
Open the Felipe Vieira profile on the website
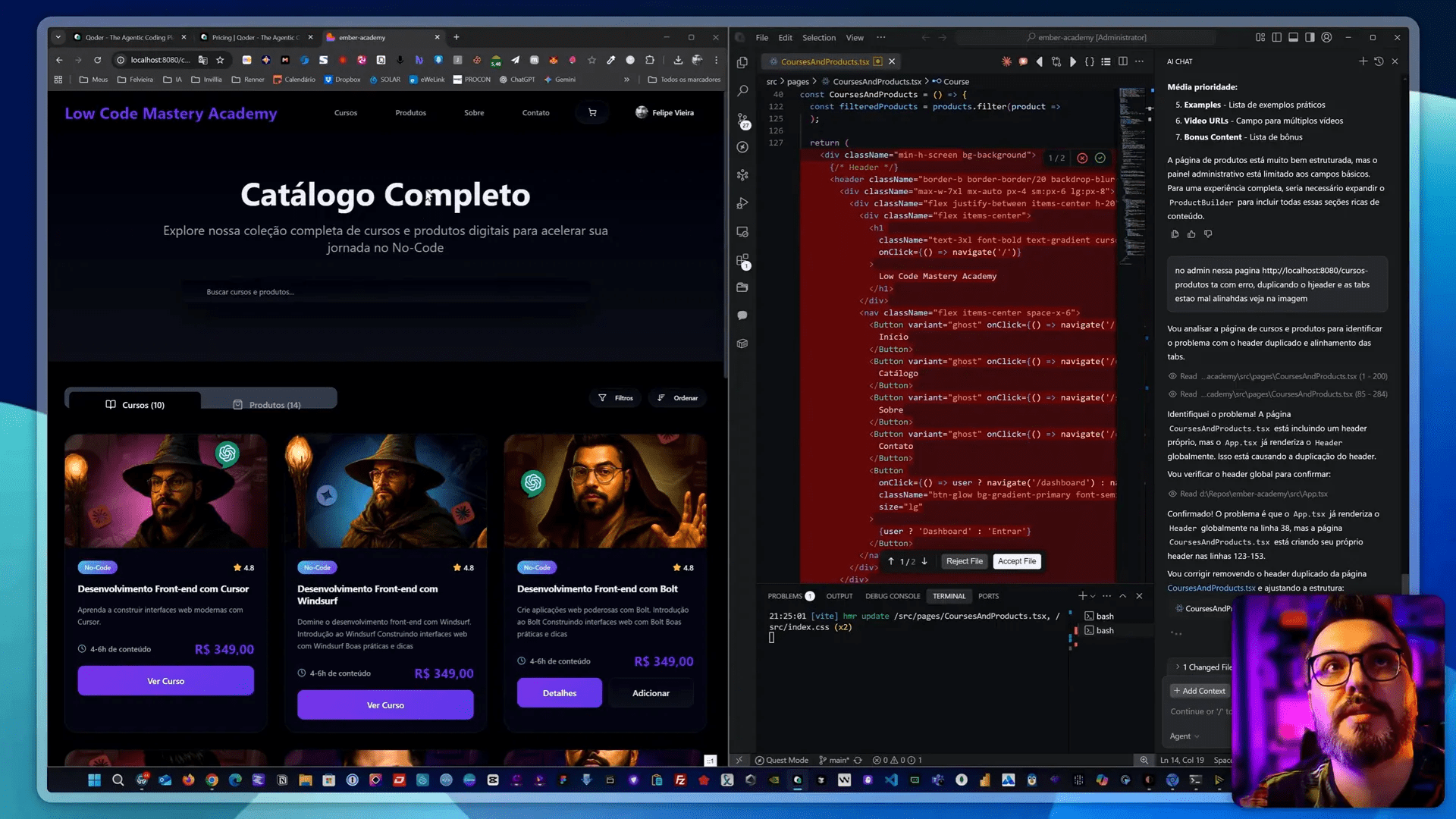tap(664, 112)
